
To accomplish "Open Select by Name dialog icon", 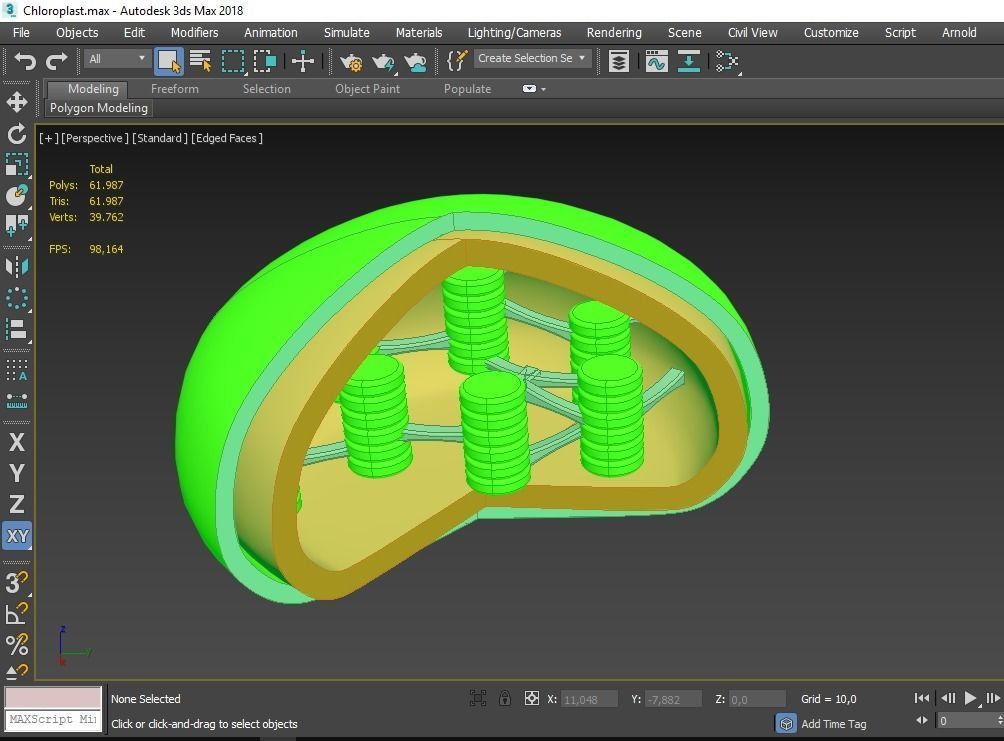I will coord(200,61).
